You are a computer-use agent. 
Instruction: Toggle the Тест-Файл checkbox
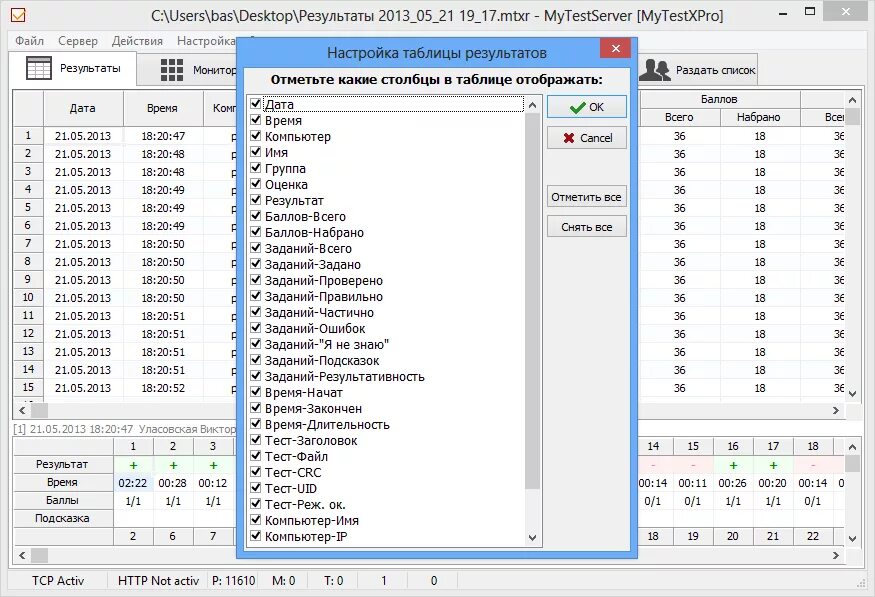[256, 456]
